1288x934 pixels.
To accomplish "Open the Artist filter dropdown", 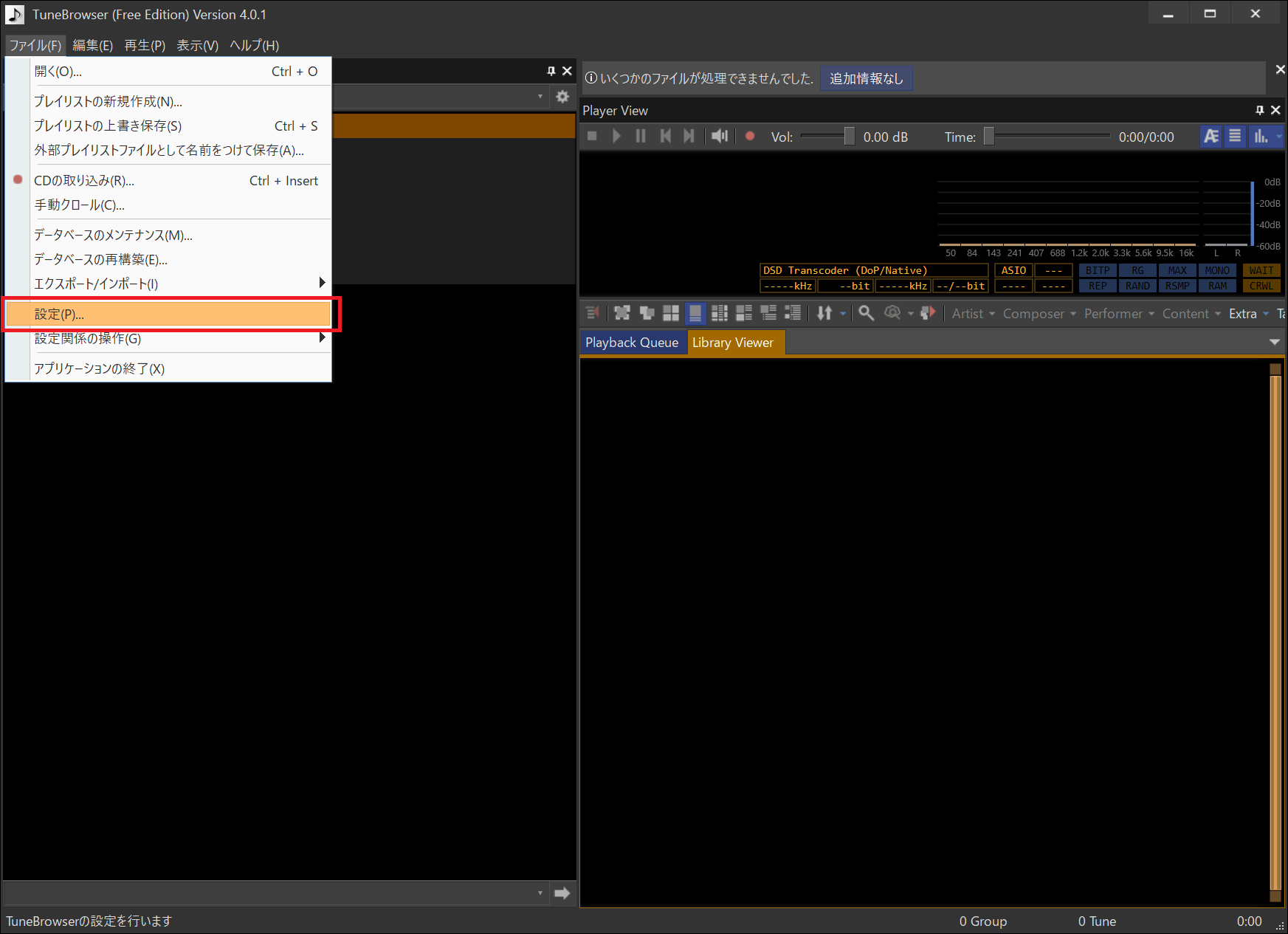I will (x=974, y=314).
